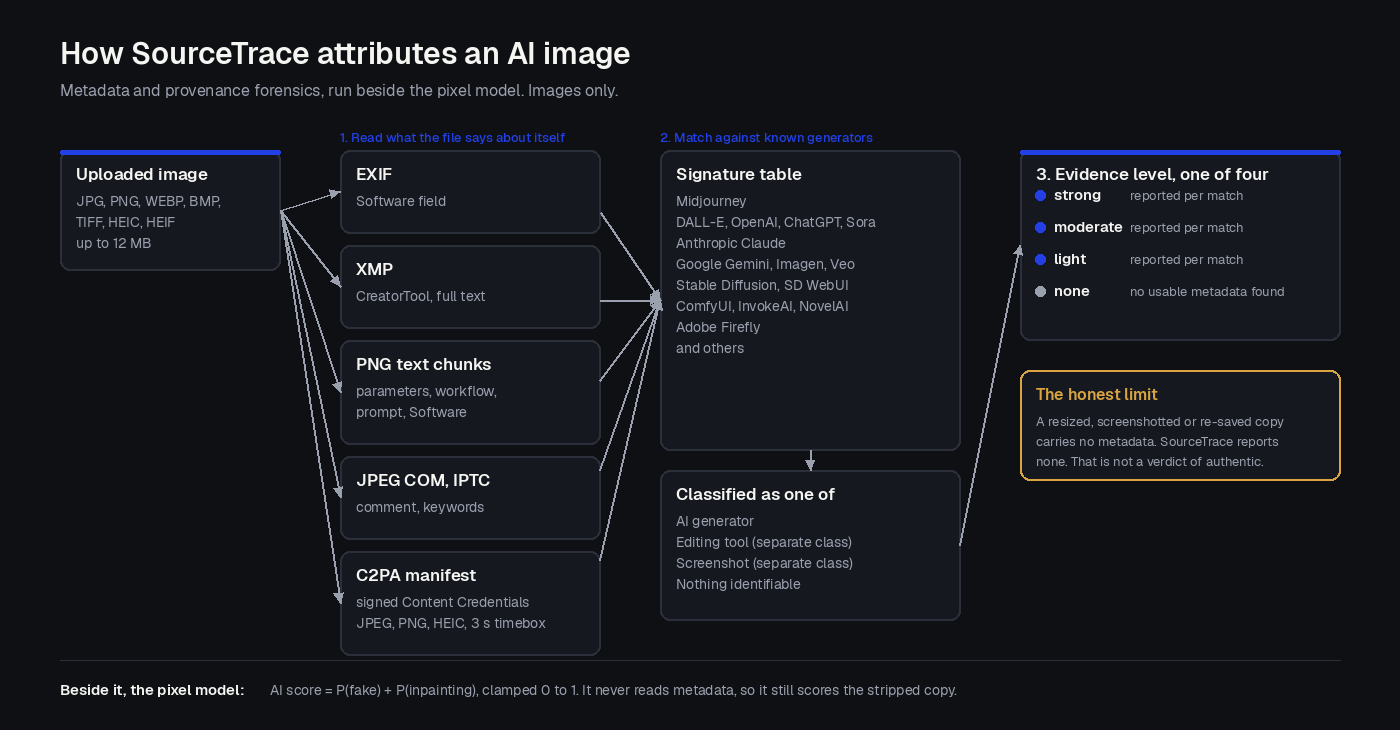Click 'up to 12 MB' text
Viewport: 1400px width, 730px height.
(114, 243)
